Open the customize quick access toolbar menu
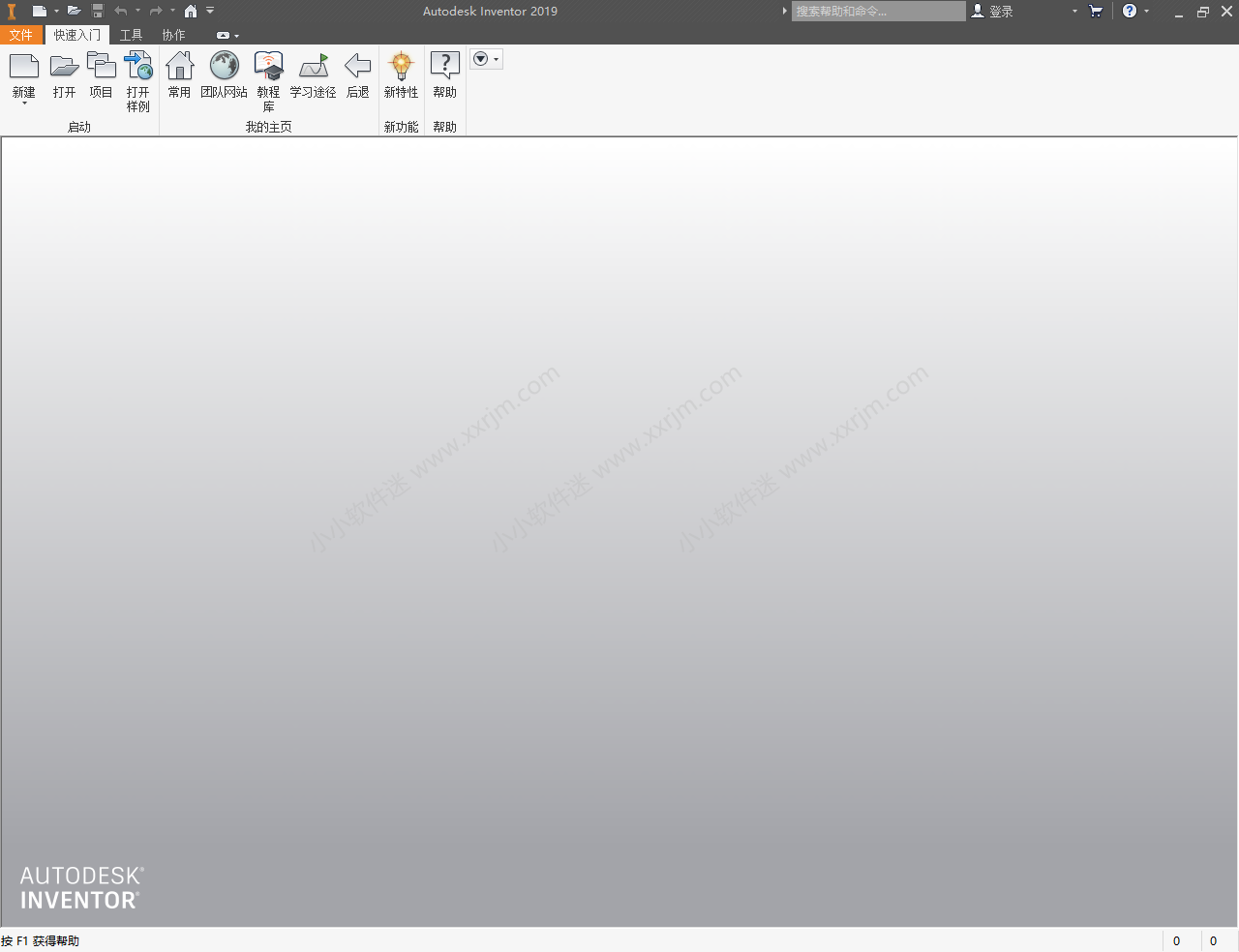 (210, 12)
